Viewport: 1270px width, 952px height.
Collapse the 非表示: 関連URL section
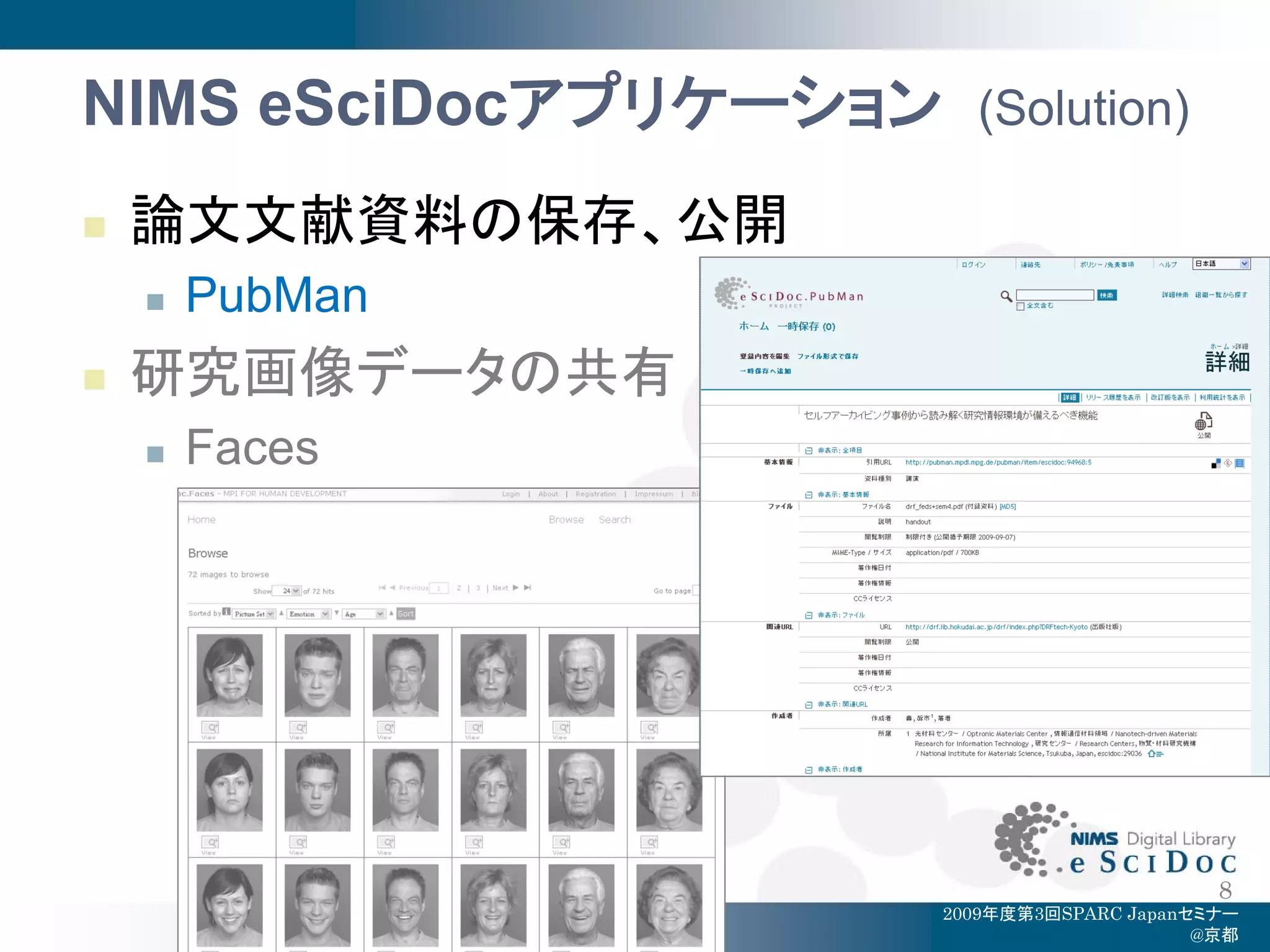pyautogui.click(x=809, y=704)
